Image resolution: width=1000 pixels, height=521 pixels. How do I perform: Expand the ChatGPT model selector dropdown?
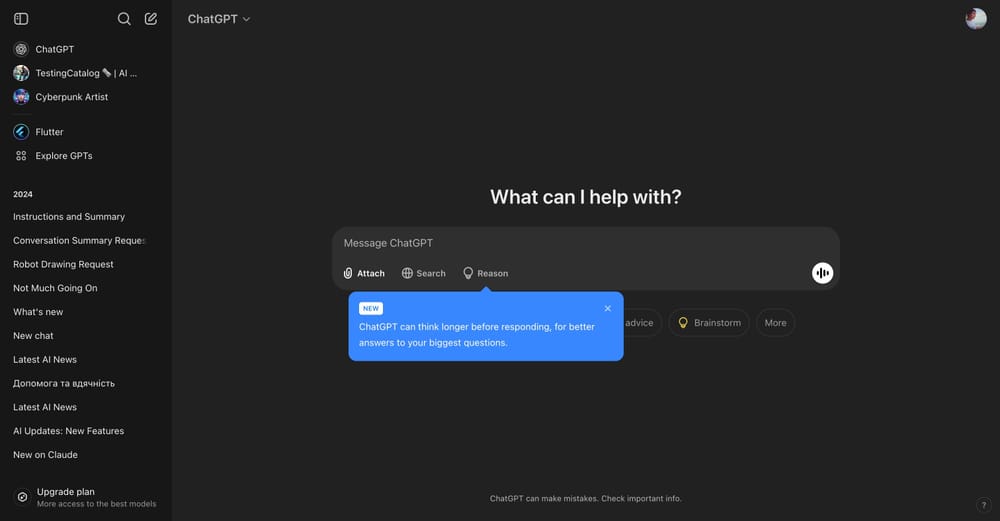point(219,19)
